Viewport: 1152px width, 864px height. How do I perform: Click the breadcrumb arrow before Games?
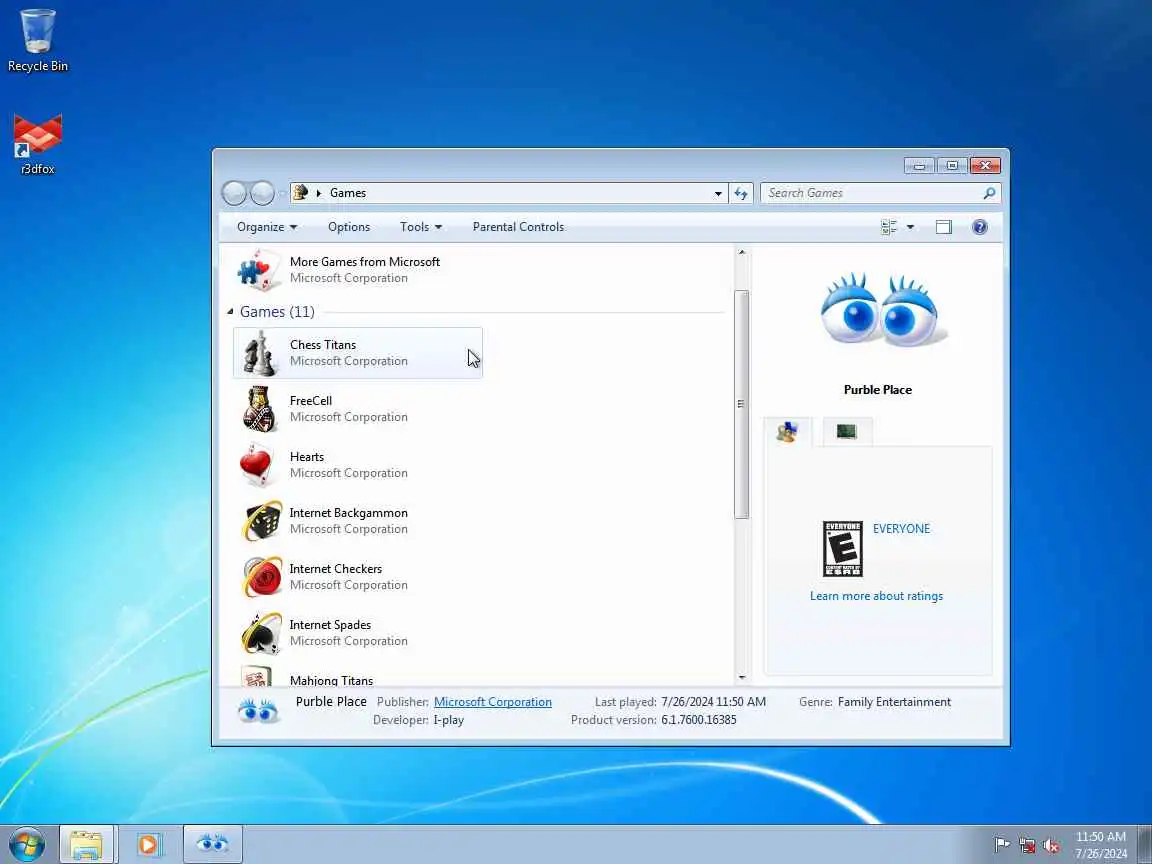coord(319,193)
